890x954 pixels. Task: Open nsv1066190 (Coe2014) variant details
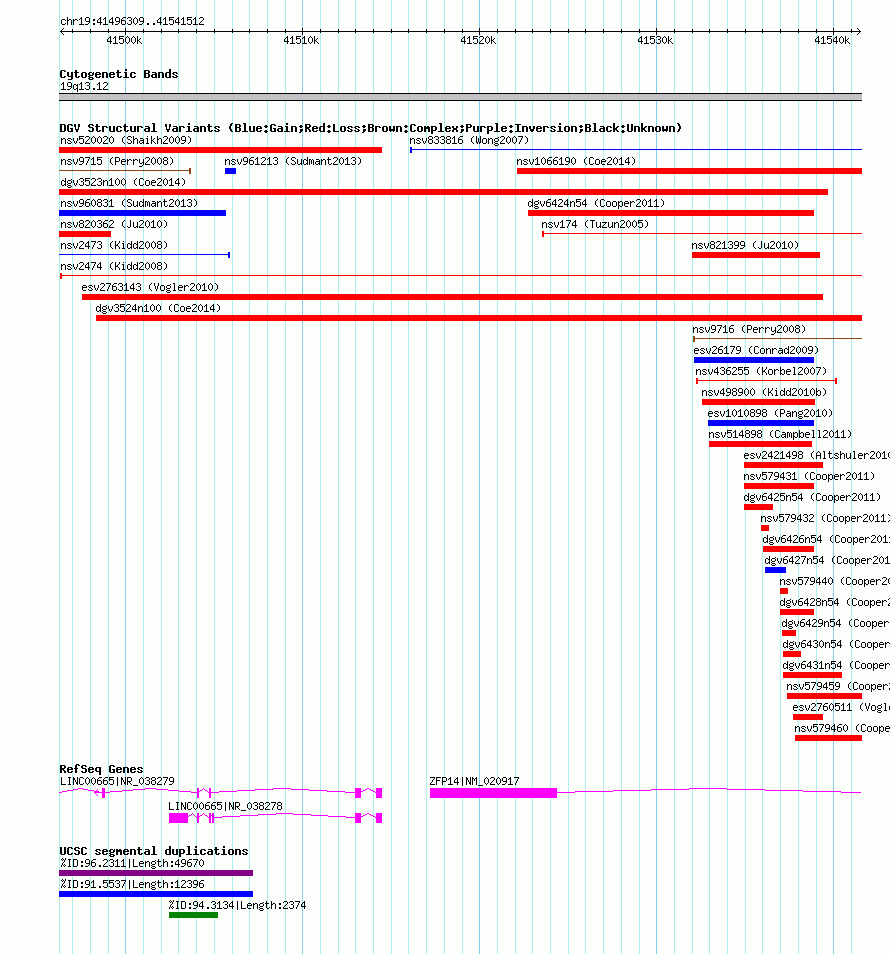coord(575,161)
